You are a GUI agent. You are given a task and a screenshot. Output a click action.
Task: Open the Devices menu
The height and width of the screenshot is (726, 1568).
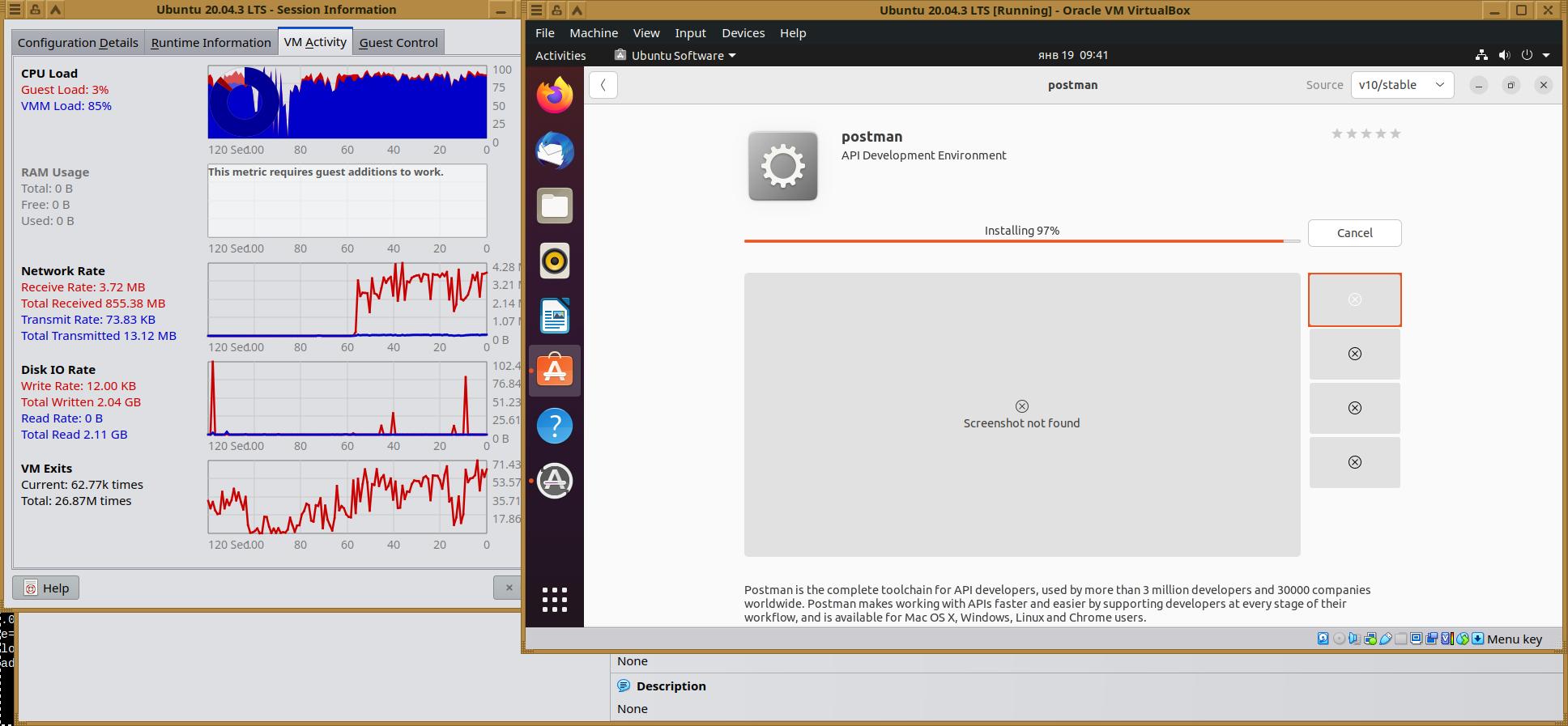tap(743, 33)
